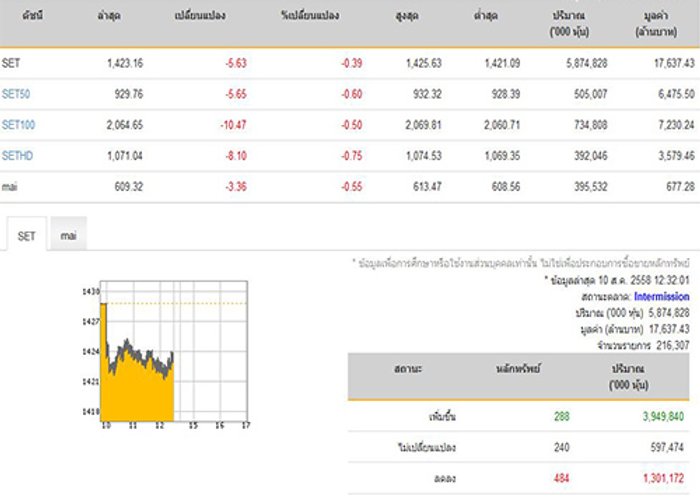Select SET50 value 6,475.50

(676, 94)
